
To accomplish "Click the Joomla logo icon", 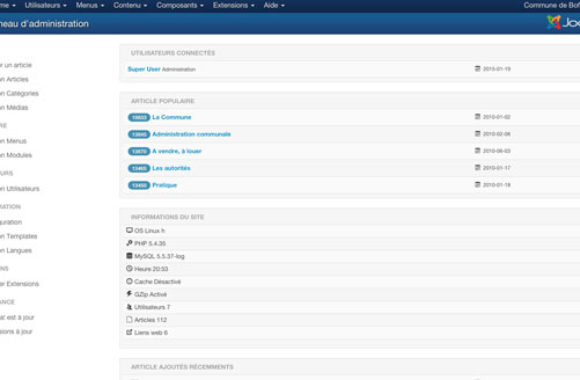I will (553, 23).
